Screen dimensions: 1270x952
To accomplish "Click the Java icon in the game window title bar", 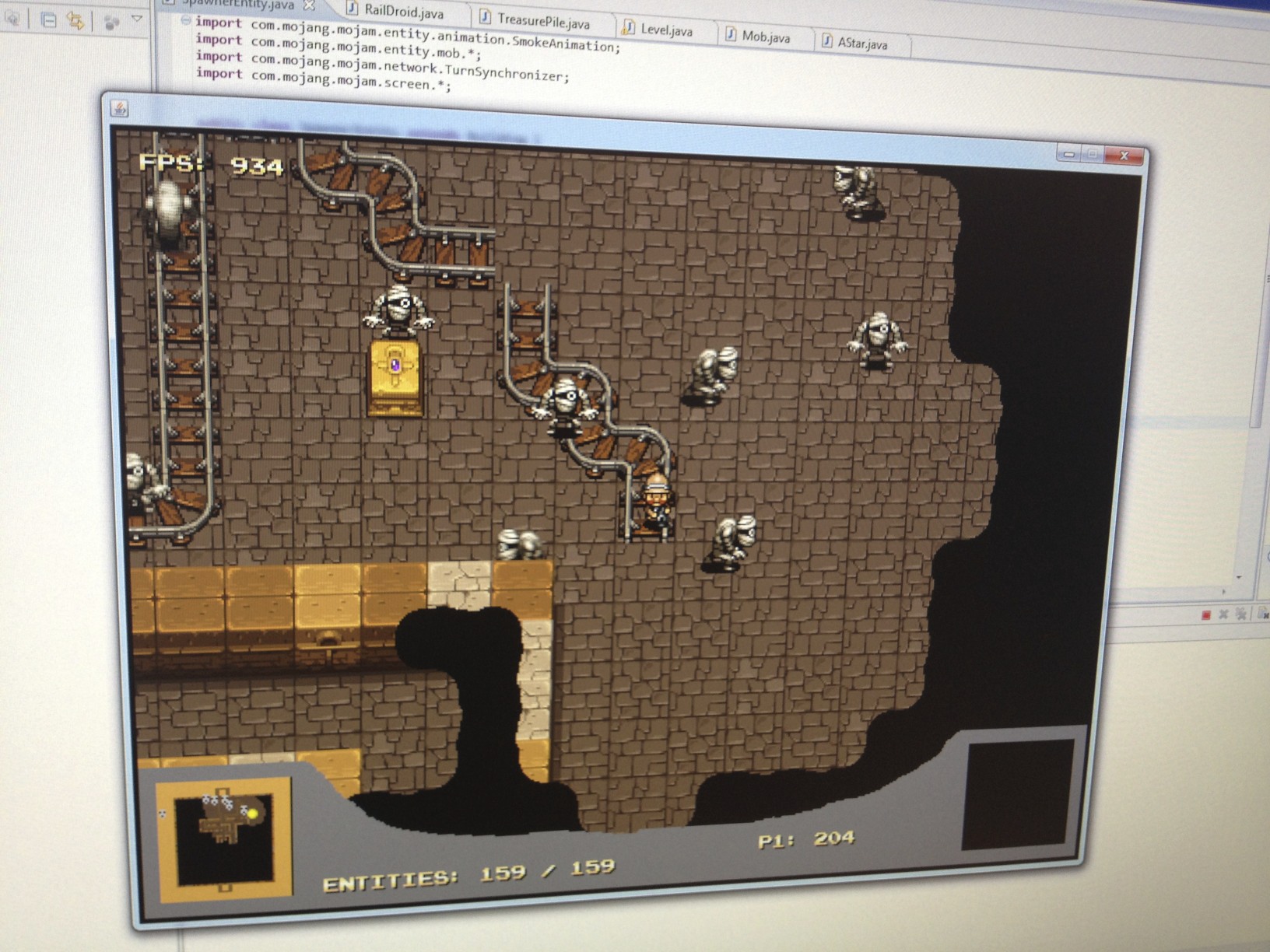I will coord(120,108).
